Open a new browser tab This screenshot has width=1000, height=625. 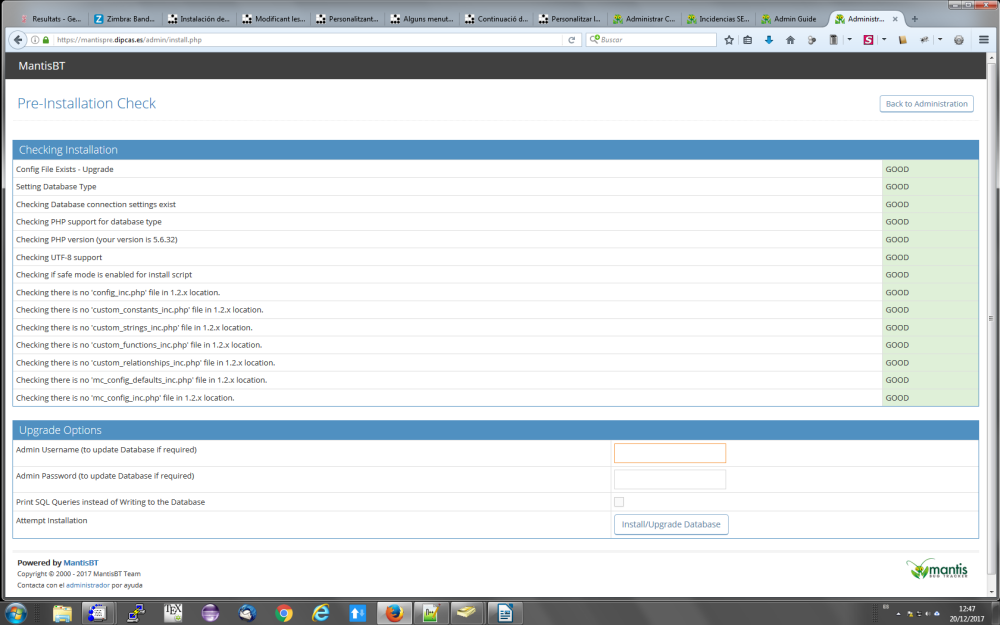pos(915,19)
